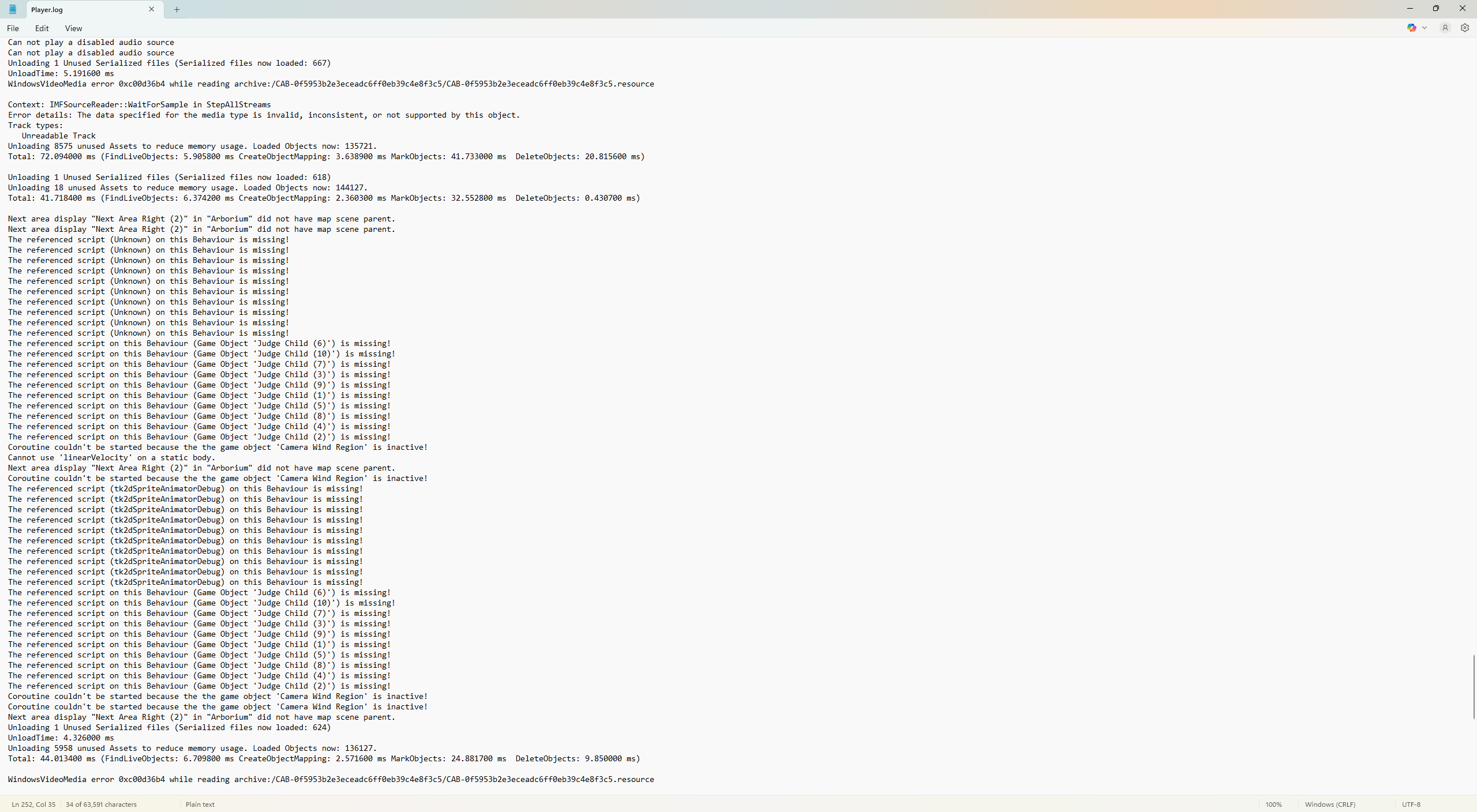Click the last WindowsVideoMedia error line
This screenshot has height=812, width=1477.
tap(331, 780)
